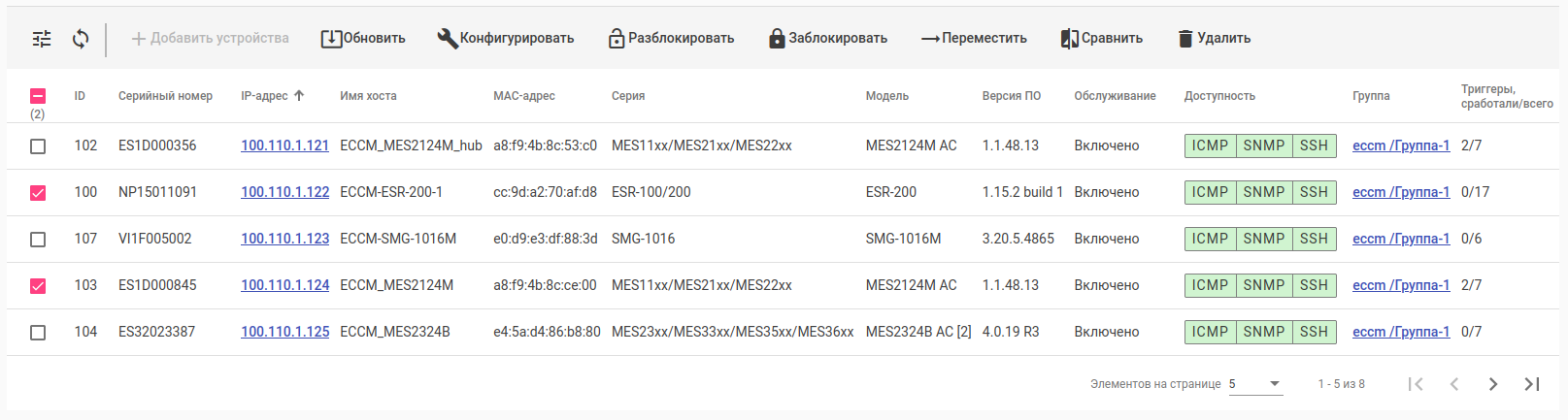Viewport: 1568px width, 420px height.
Task: Click Заблокировать with the closed lock icon
Action: click(827, 39)
